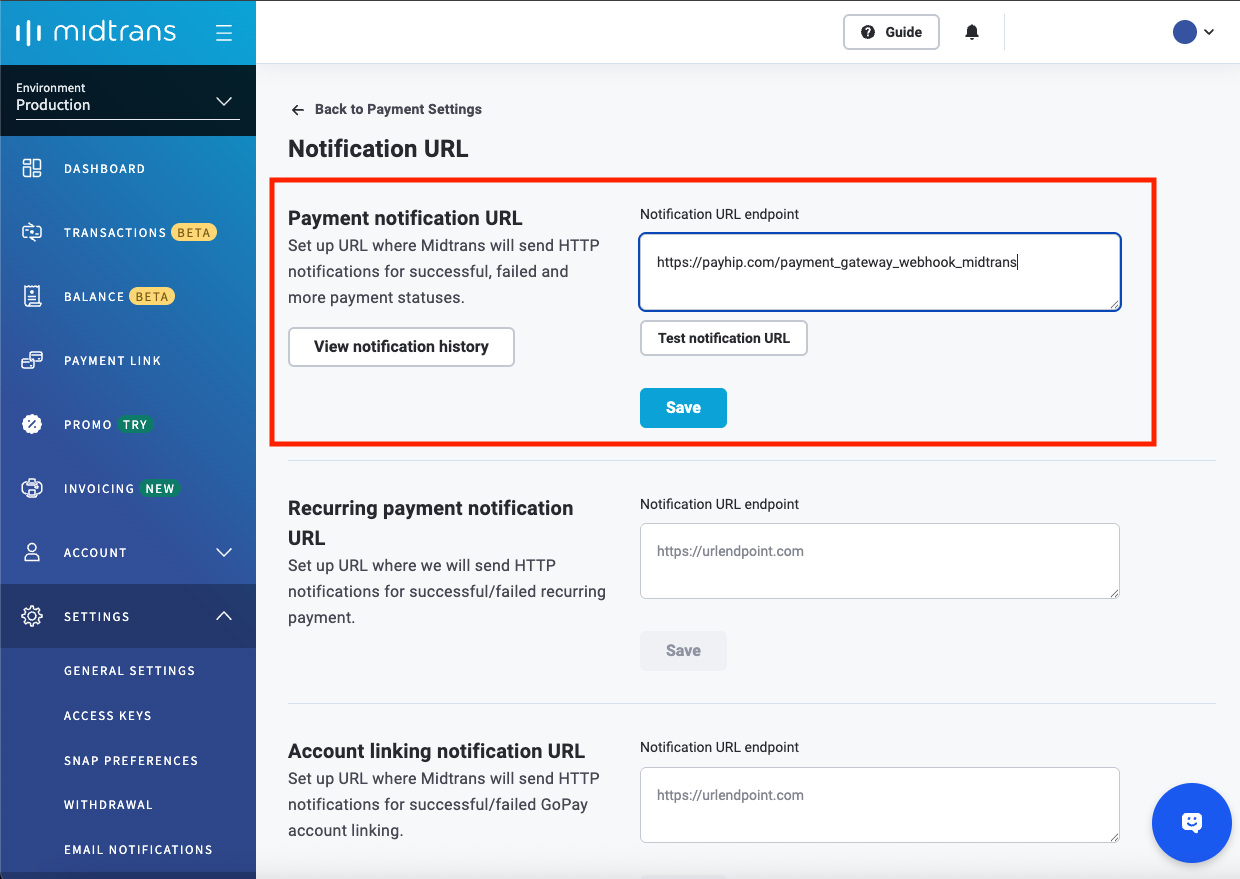1240x879 pixels.
Task: Click the Account linking notification URL heading
Action: pyautogui.click(x=436, y=751)
